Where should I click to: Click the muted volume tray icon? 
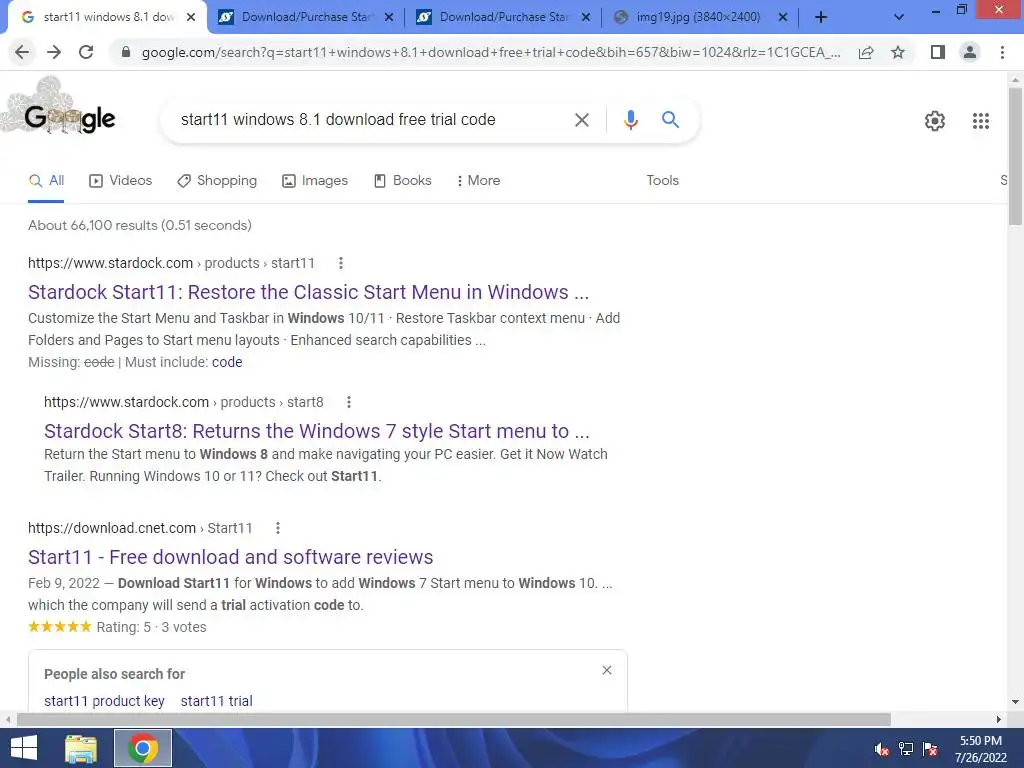[882, 750]
